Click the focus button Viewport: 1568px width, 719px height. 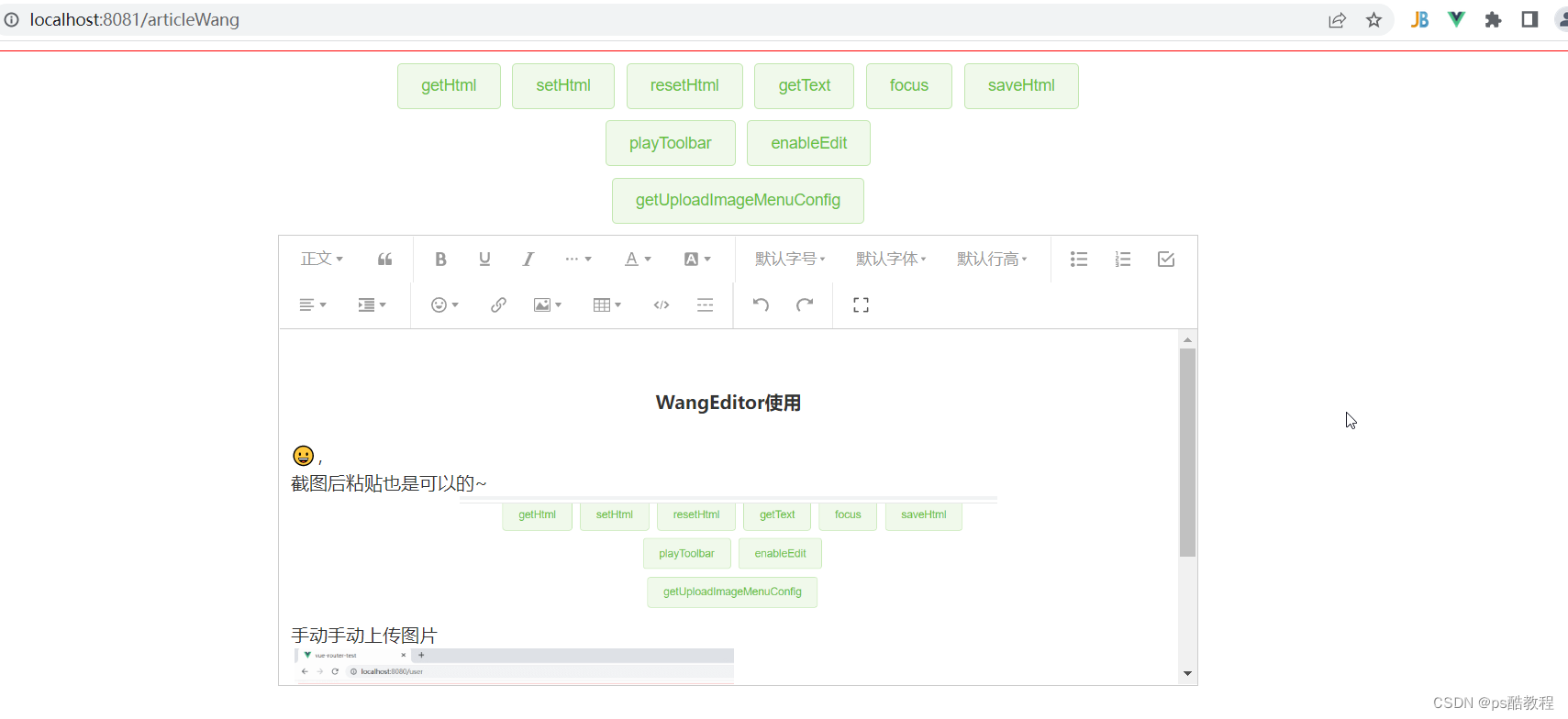909,86
